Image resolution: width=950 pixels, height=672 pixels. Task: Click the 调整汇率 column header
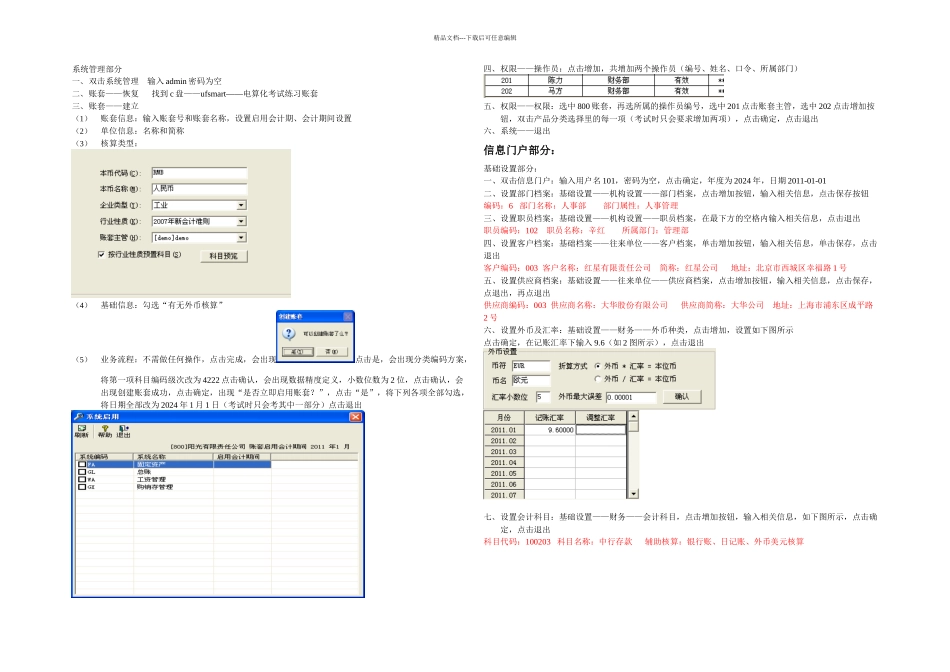[x=600, y=418]
